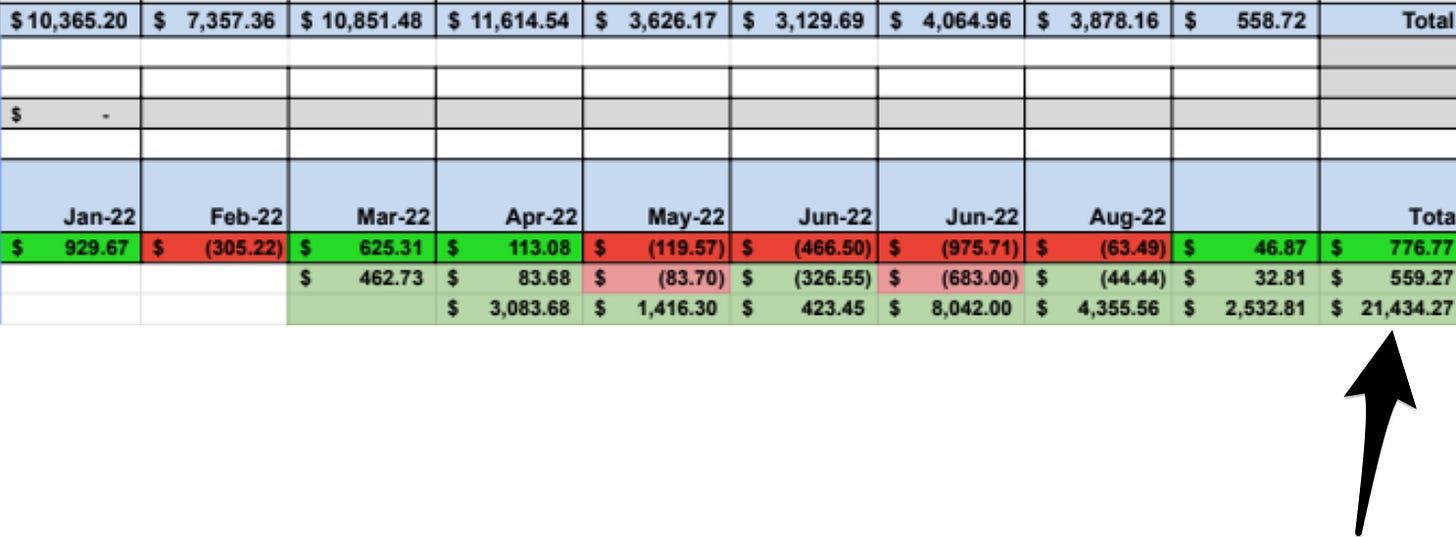Select the Jan-22 column header
Viewport: 1456px width, 537px height.
click(x=69, y=196)
